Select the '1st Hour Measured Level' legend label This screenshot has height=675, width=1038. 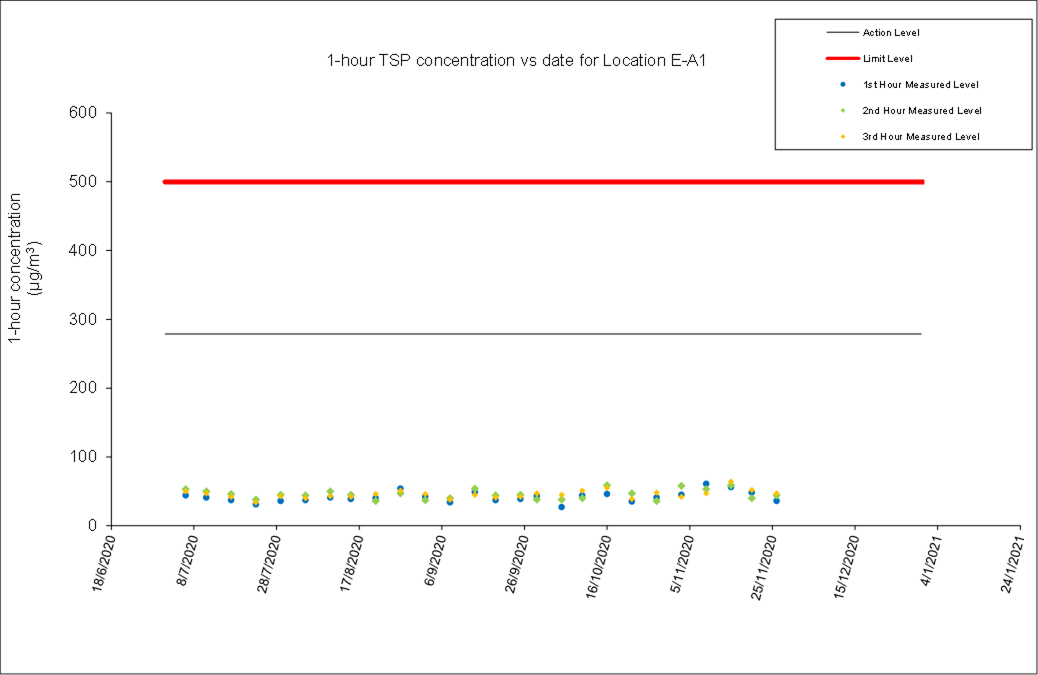[x=920, y=85]
